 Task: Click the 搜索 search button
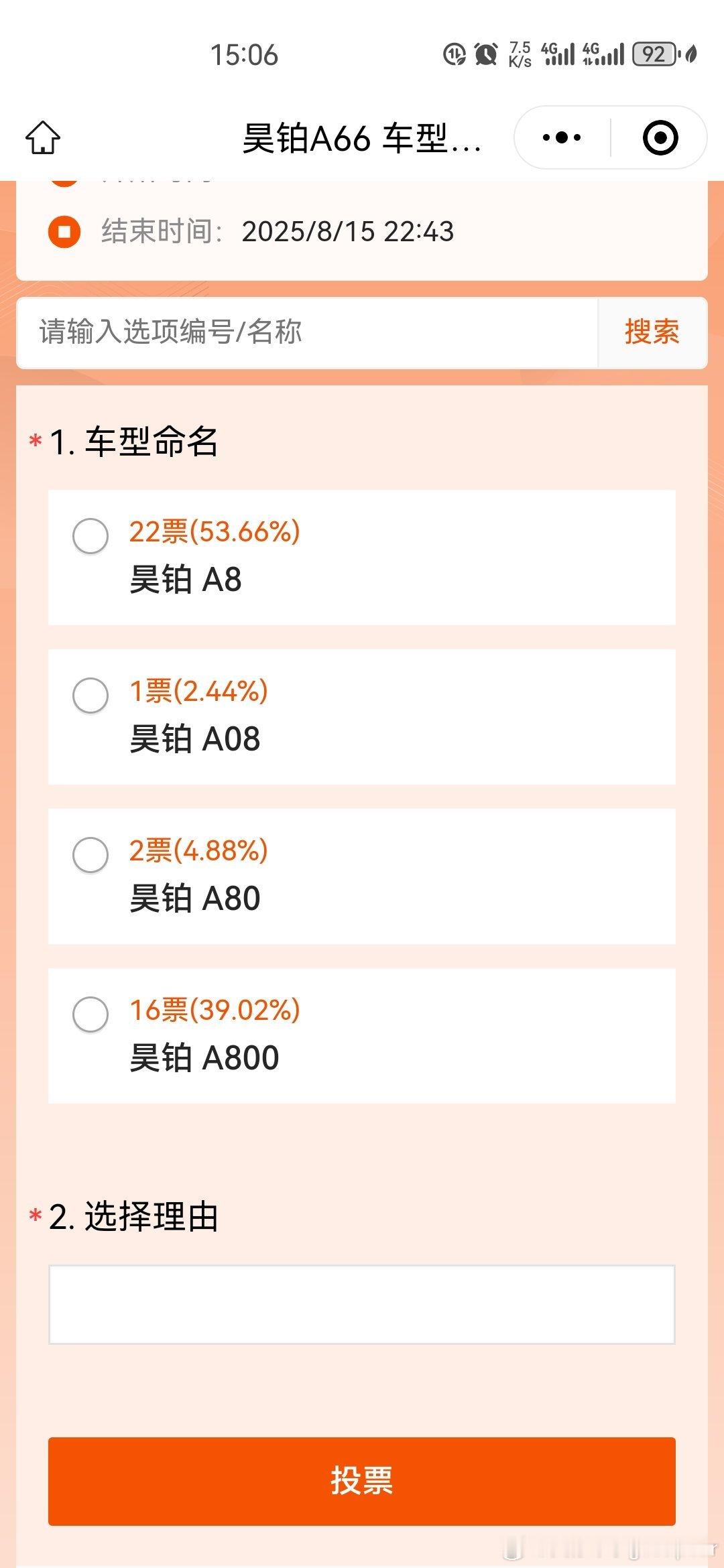click(652, 332)
